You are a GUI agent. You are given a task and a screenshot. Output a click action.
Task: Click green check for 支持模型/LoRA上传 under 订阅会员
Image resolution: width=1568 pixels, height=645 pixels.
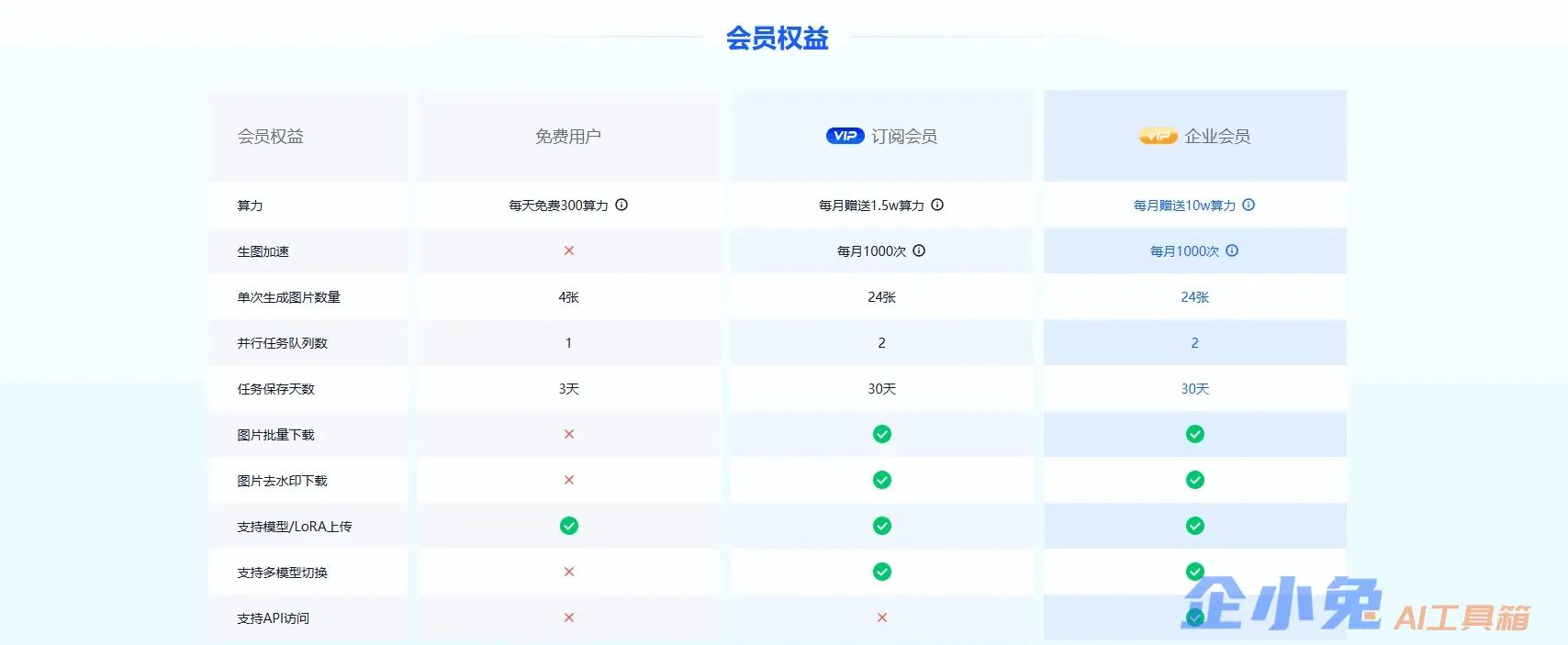point(882,526)
